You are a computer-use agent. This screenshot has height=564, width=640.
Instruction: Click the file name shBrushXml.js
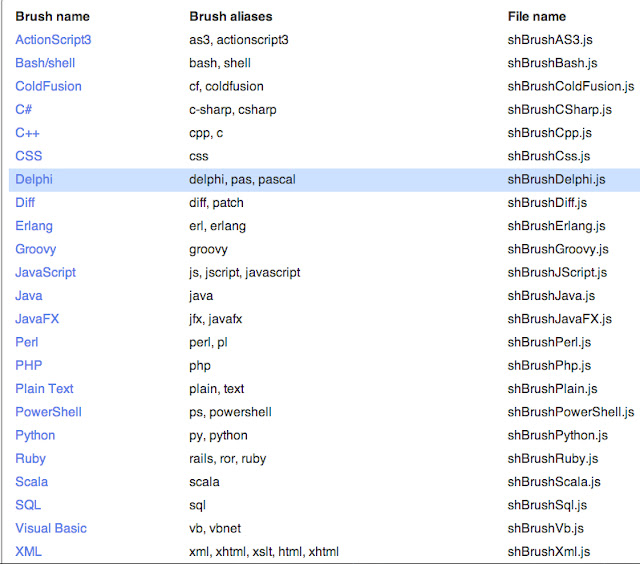[549, 552]
